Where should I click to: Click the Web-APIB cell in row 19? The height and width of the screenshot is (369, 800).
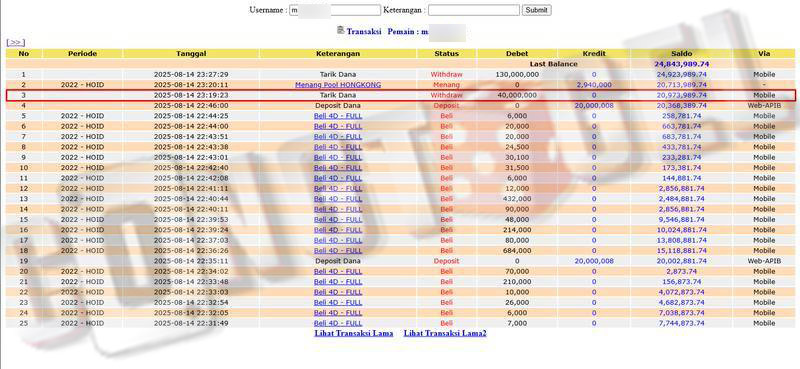(x=764, y=261)
